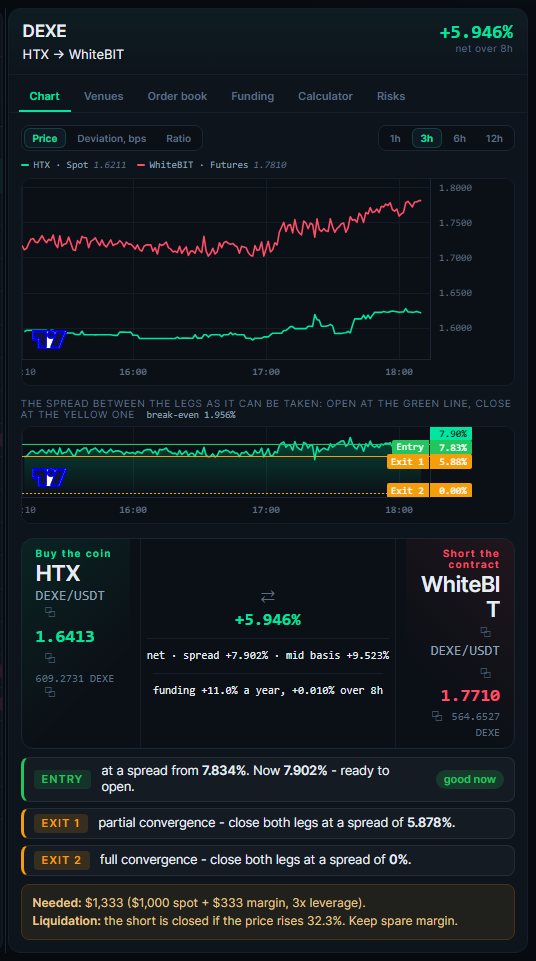Click the 609.2731 DEXE quantity text

(x=75, y=678)
